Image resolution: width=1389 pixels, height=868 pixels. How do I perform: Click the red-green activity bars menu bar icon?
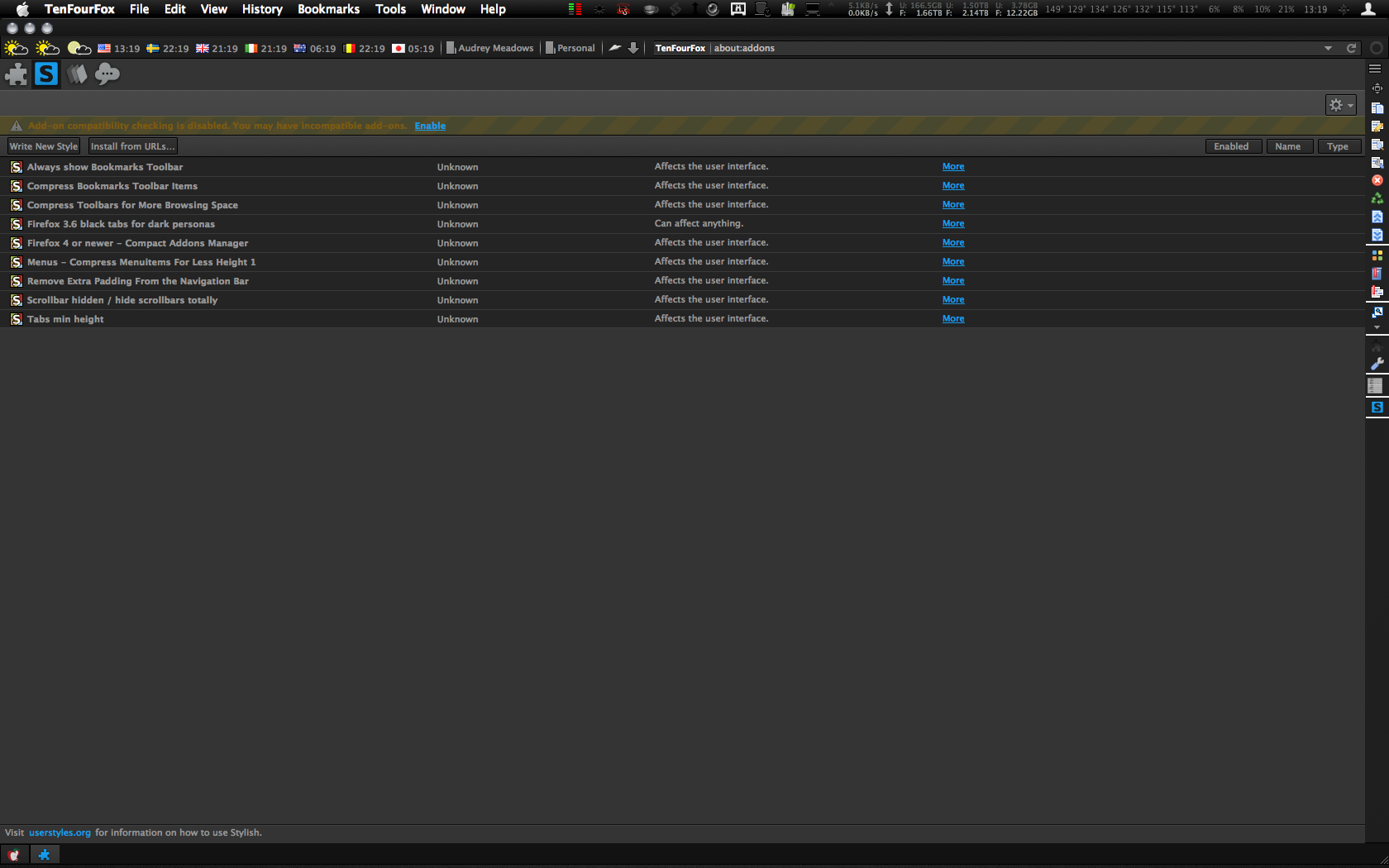(x=575, y=9)
